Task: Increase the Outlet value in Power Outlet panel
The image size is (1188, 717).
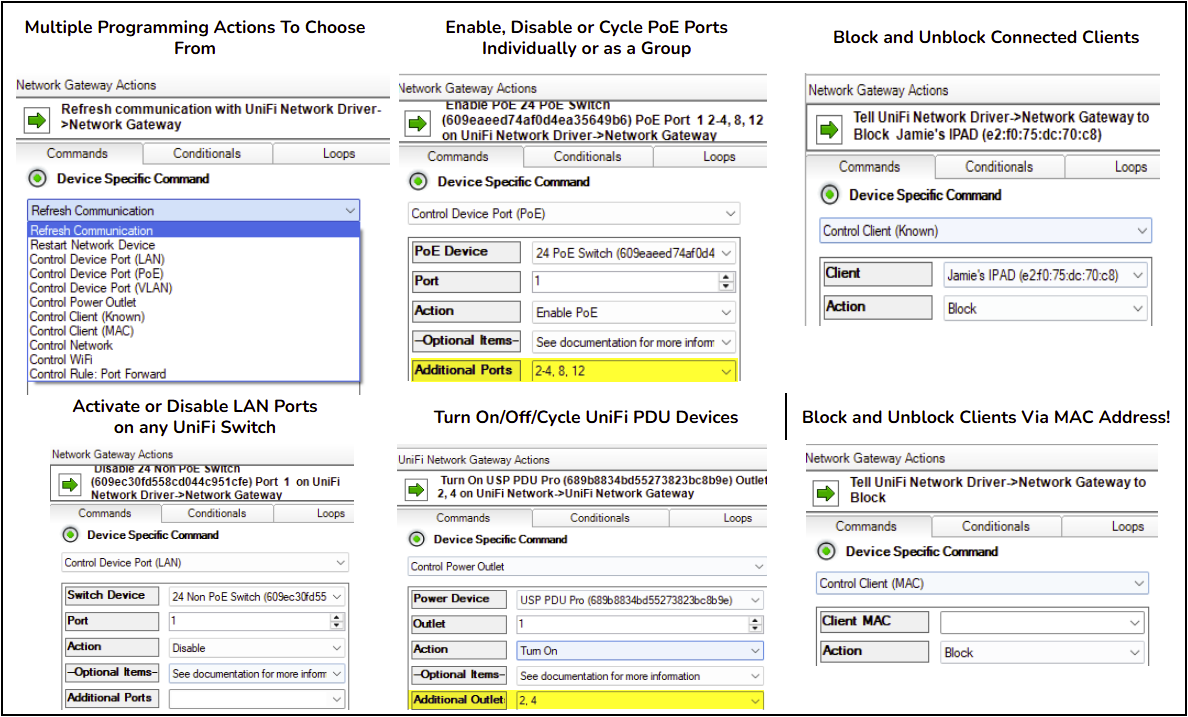Action: click(x=755, y=619)
